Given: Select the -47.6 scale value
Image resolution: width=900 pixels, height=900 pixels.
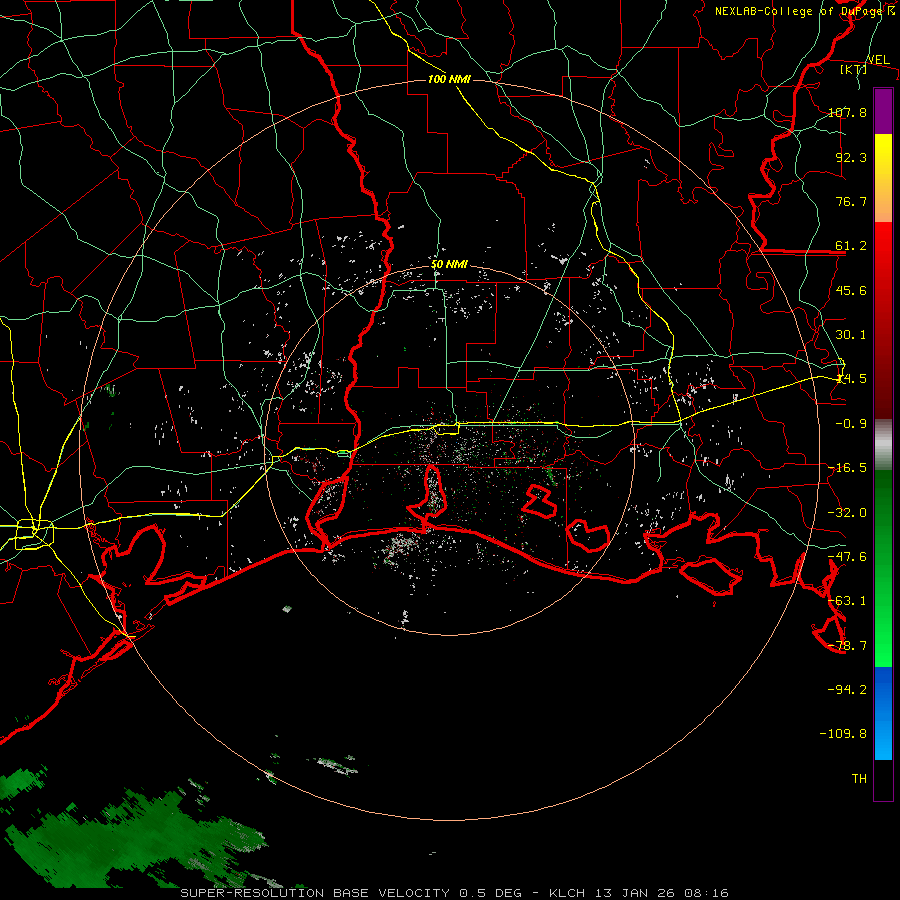Looking at the screenshot, I should coord(847,557).
